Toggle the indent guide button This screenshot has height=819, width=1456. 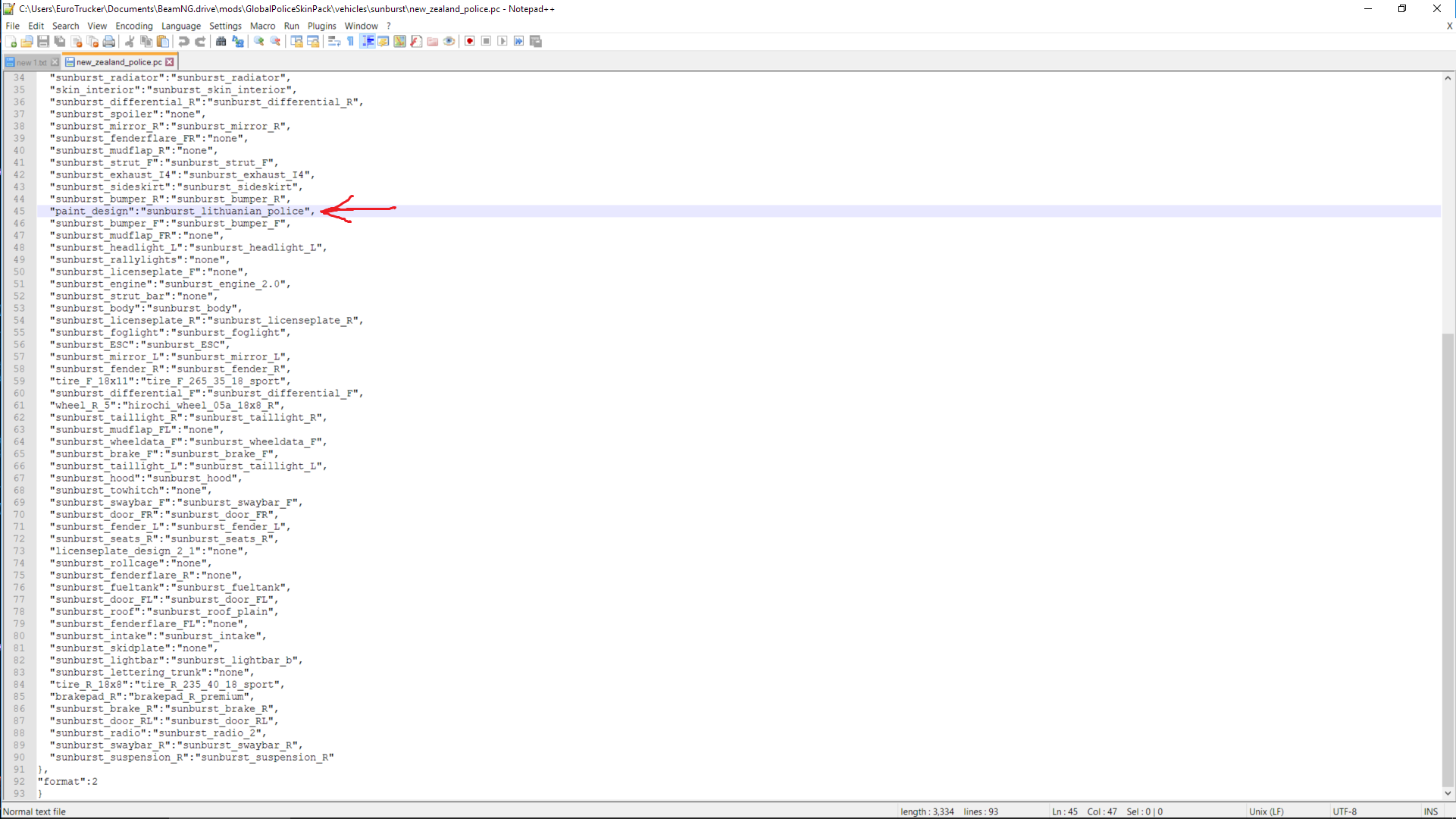tap(368, 41)
